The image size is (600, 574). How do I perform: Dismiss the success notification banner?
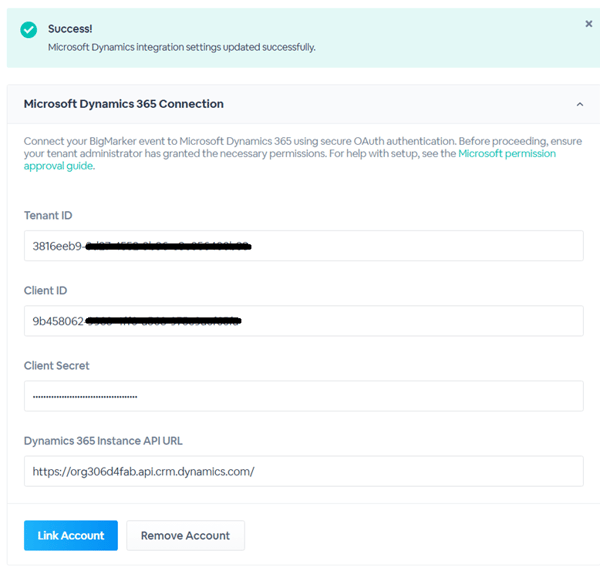[588, 24]
